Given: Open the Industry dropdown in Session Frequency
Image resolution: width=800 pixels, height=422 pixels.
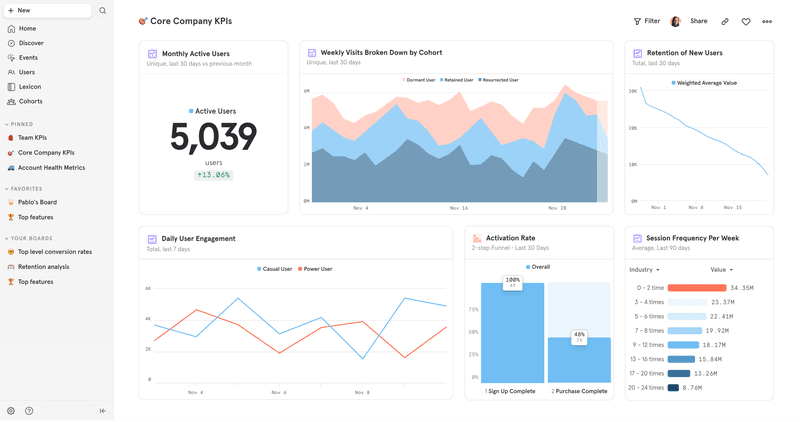Looking at the screenshot, I should (x=644, y=270).
